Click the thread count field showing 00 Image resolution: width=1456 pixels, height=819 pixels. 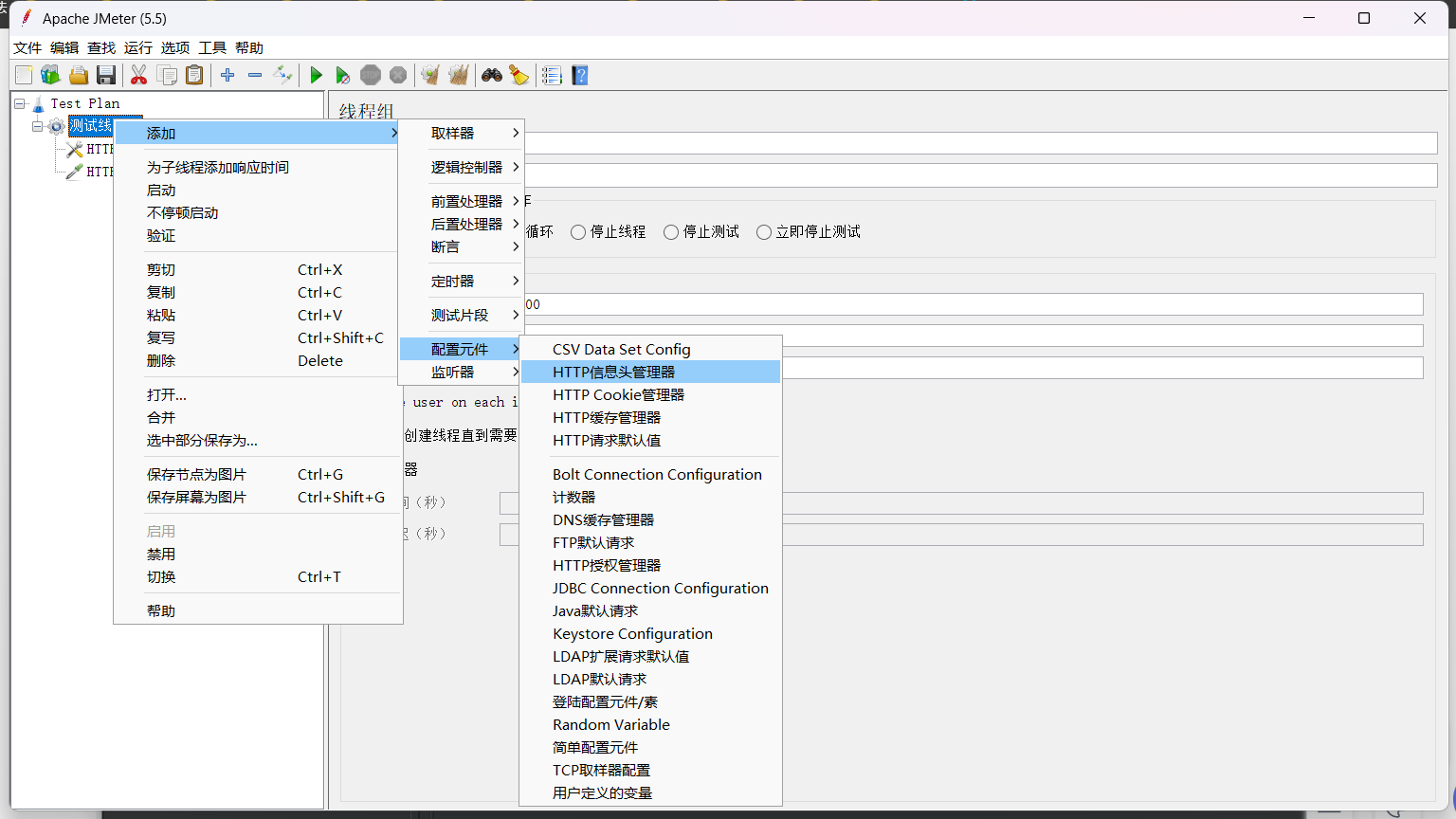974,304
